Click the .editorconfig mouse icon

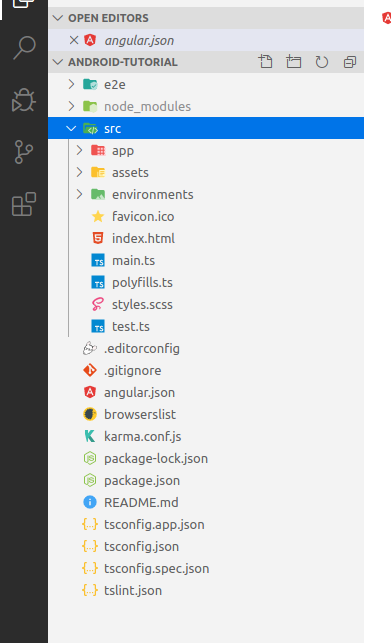(x=90, y=349)
